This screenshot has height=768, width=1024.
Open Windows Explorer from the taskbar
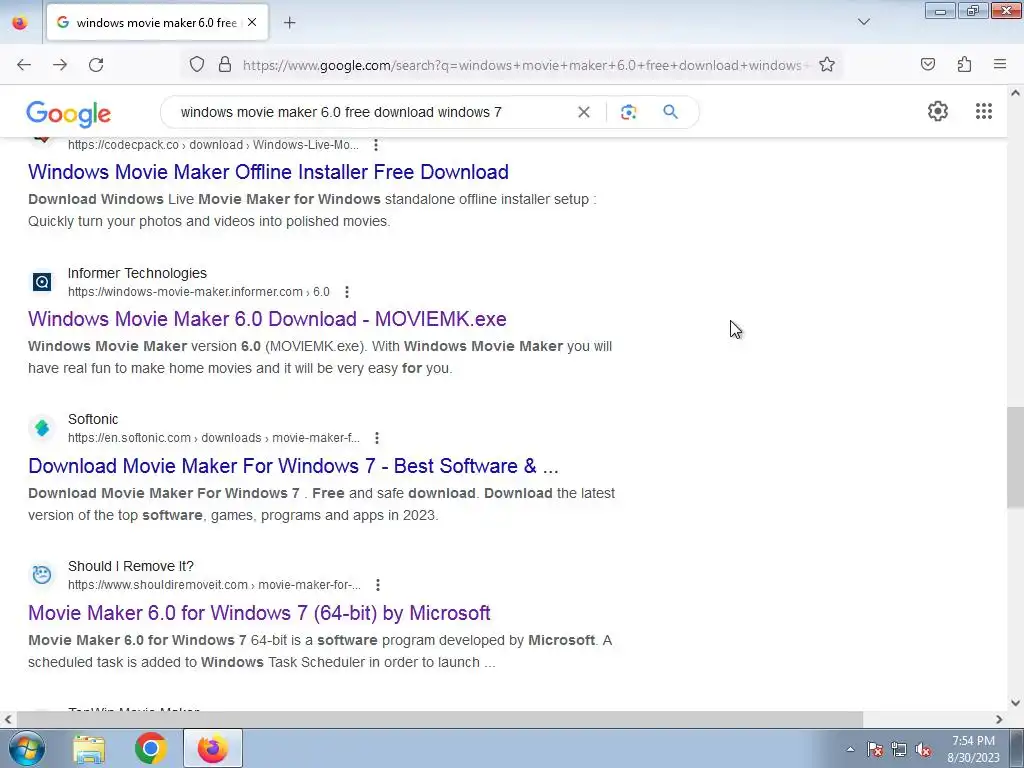[x=89, y=749]
